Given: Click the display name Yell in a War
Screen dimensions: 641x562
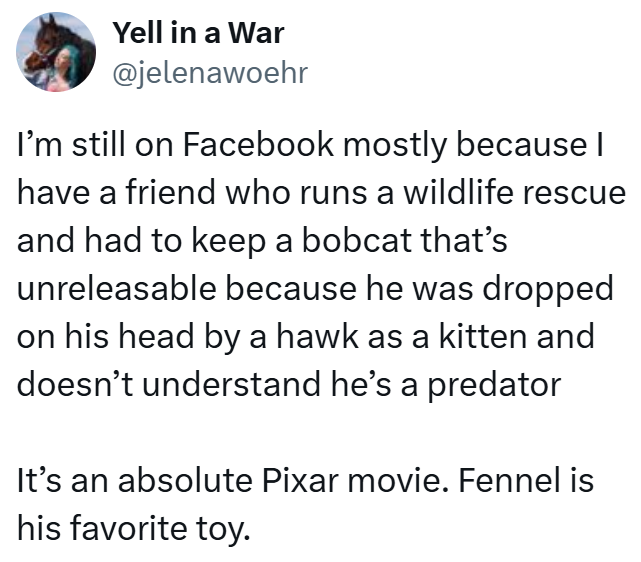Looking at the screenshot, I should (x=198, y=33).
